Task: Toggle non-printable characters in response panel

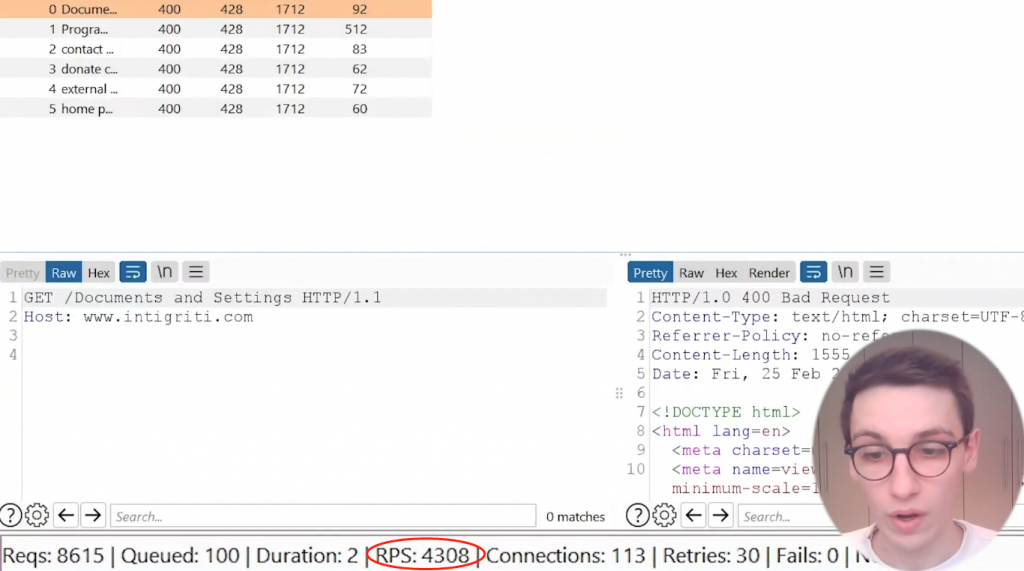Action: tap(845, 272)
